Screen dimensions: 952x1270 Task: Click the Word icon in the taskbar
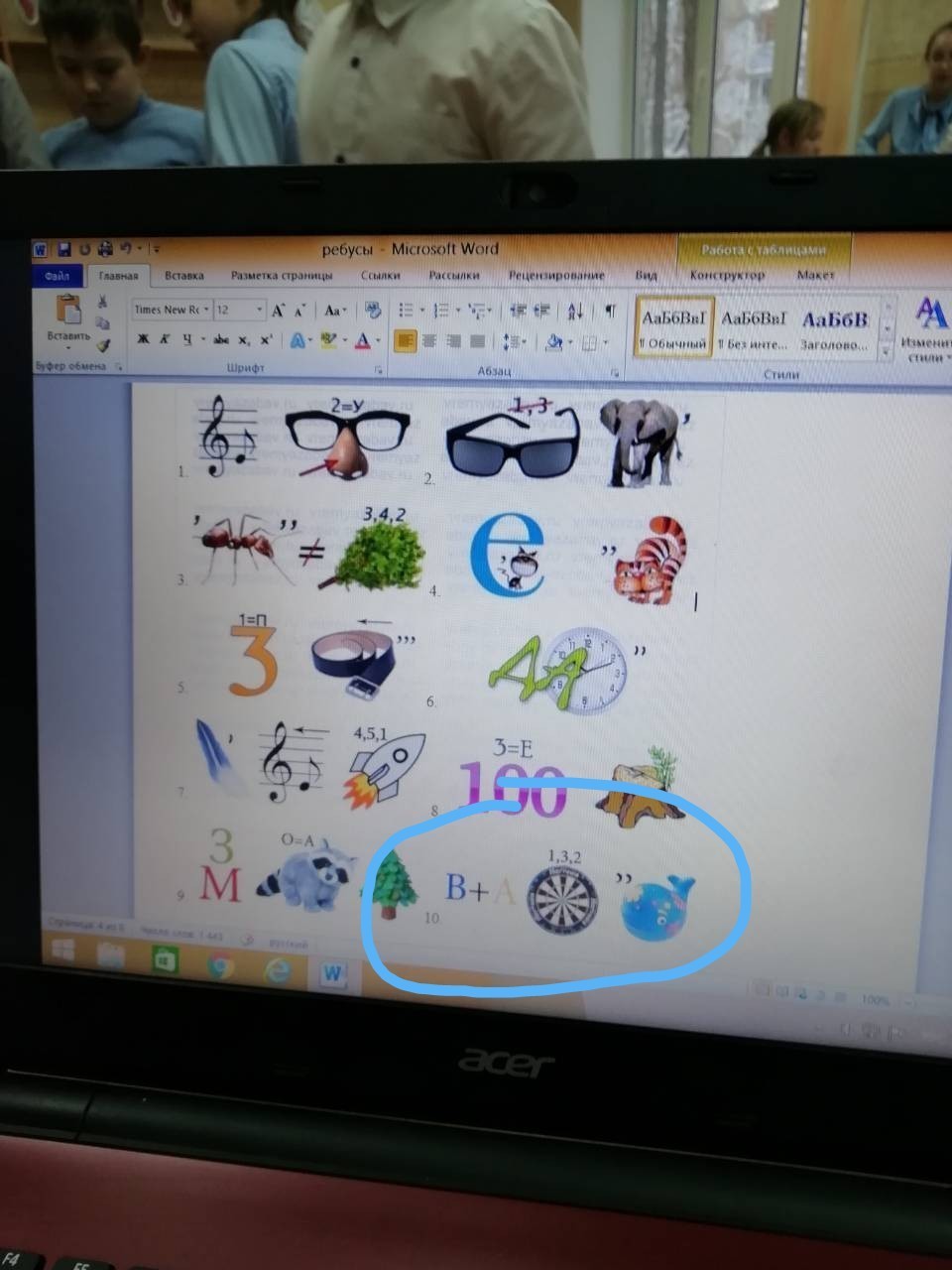(x=333, y=974)
